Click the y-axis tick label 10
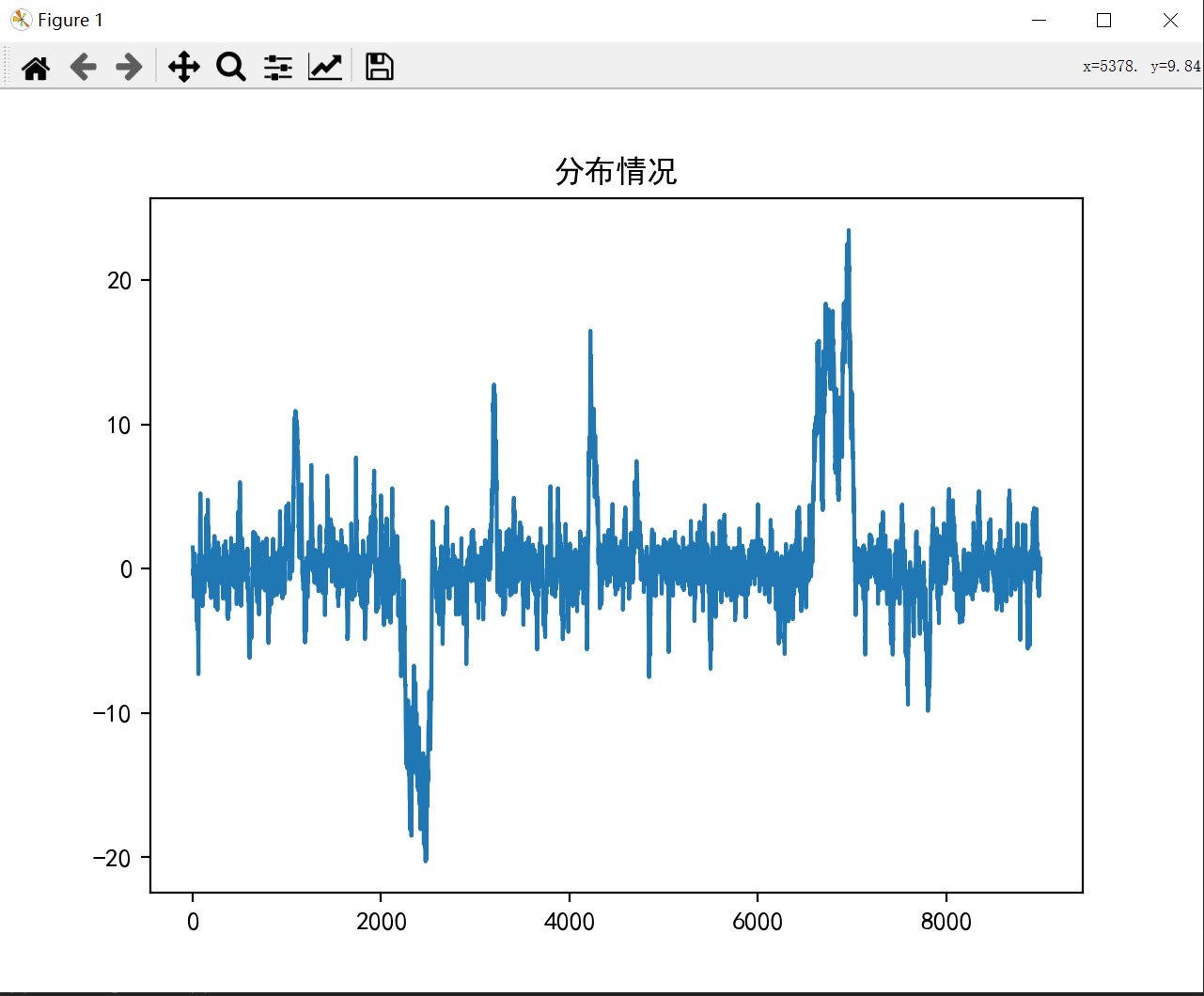The height and width of the screenshot is (996, 1204). click(x=120, y=425)
